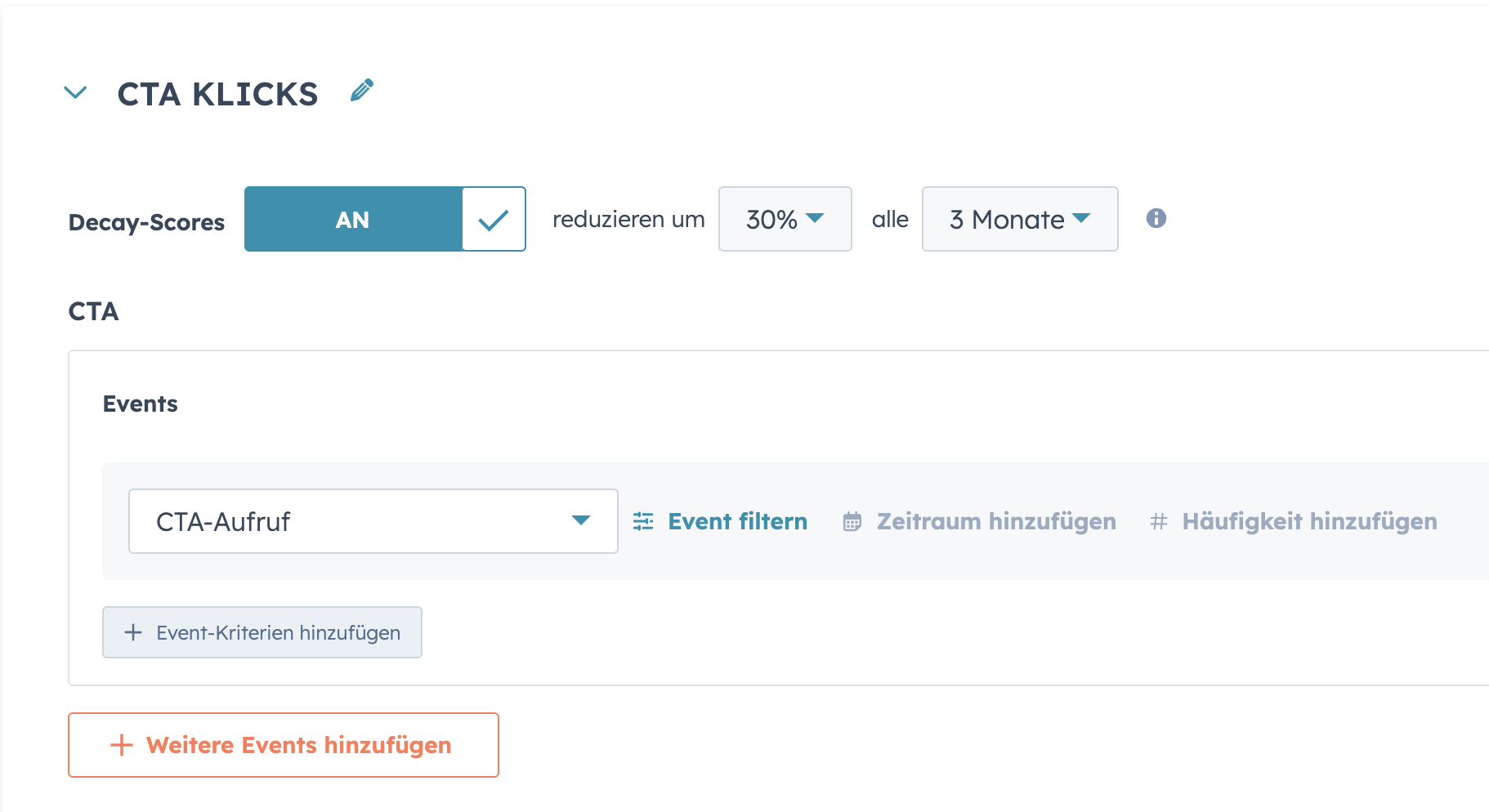Click the hash icon for Häufigkeit hinzufügen

(1158, 521)
